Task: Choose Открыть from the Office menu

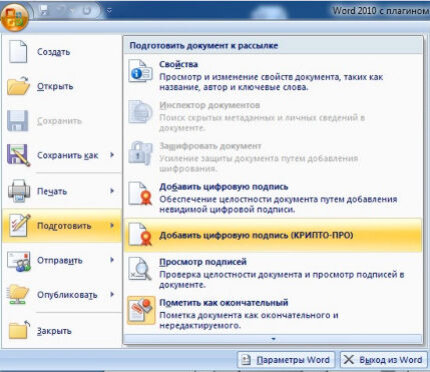Action: coord(62,86)
